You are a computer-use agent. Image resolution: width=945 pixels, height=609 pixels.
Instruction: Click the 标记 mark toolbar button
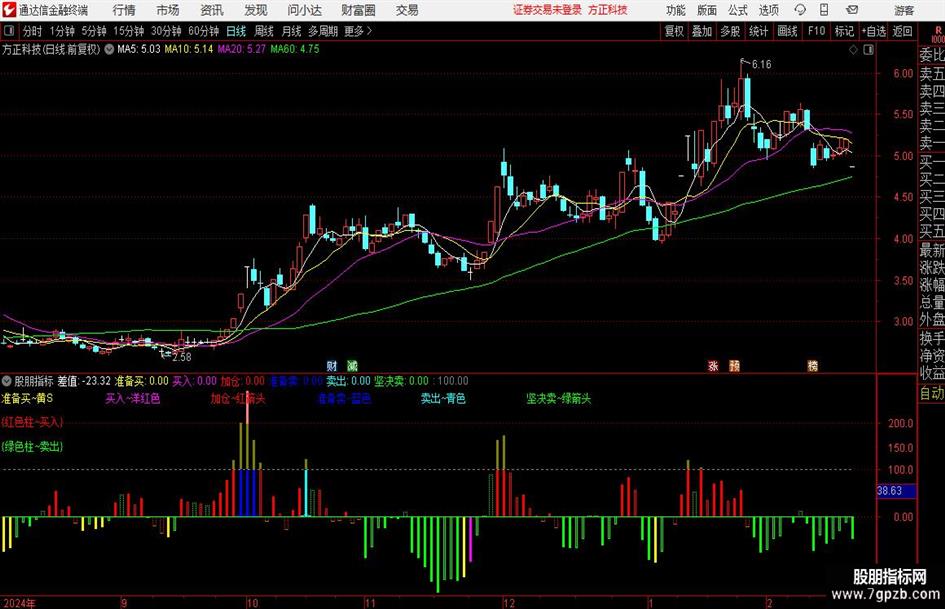point(844,31)
